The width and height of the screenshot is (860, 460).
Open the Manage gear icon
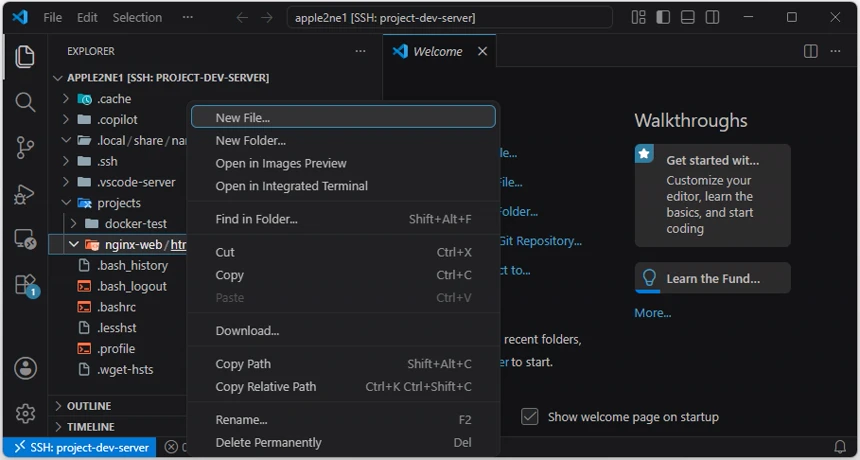click(x=25, y=413)
